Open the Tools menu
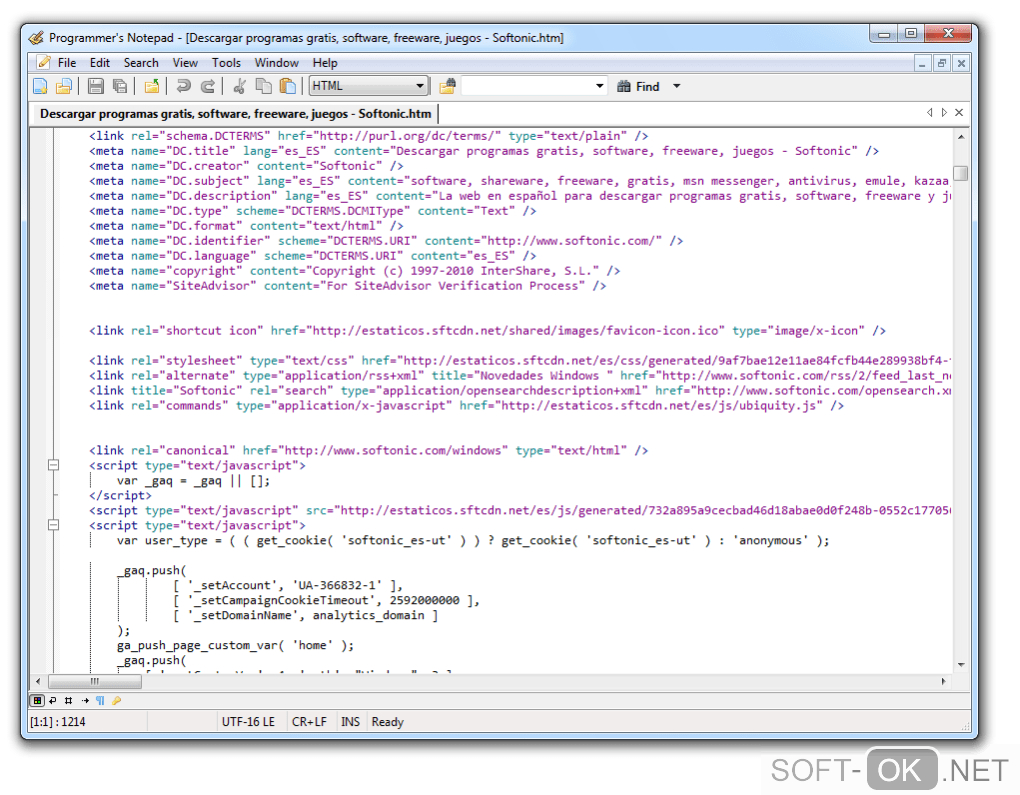The image size is (1020, 795). point(226,63)
